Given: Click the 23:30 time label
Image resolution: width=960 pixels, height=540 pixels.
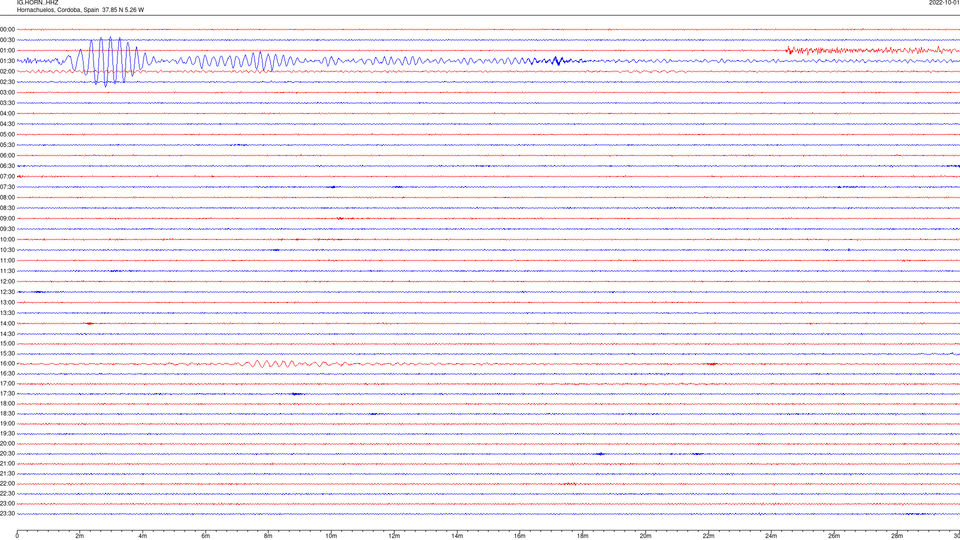Looking at the screenshot, I should coord(7,514).
